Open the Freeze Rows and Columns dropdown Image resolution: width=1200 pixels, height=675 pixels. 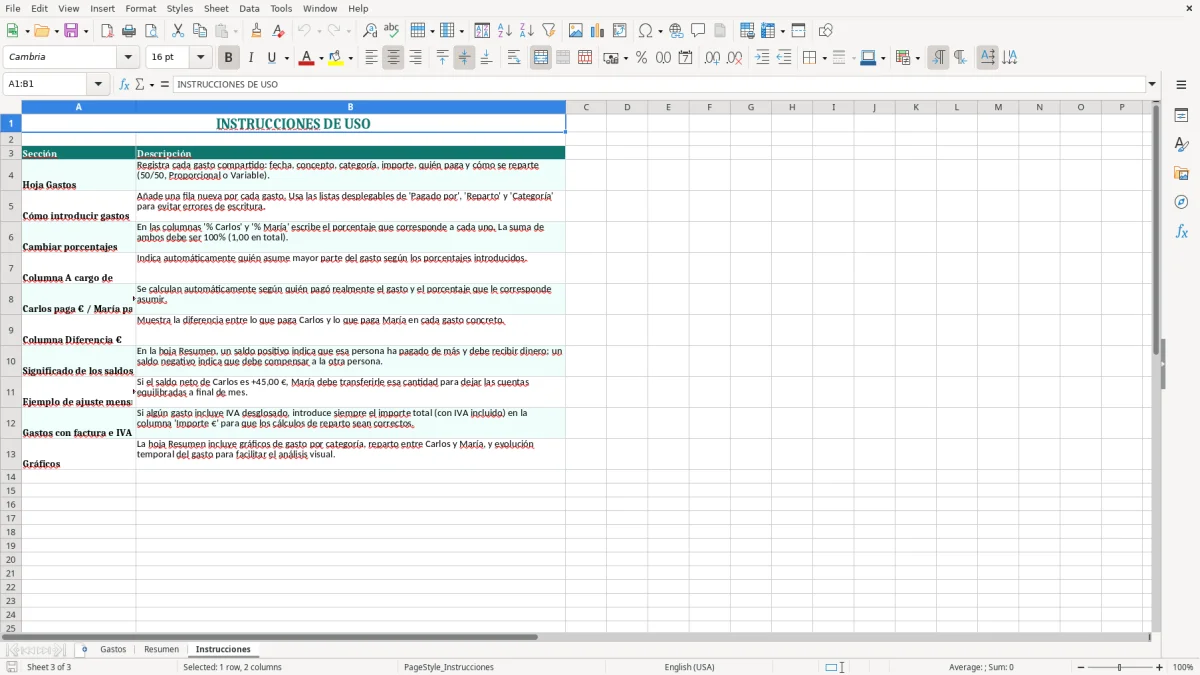click(783, 31)
